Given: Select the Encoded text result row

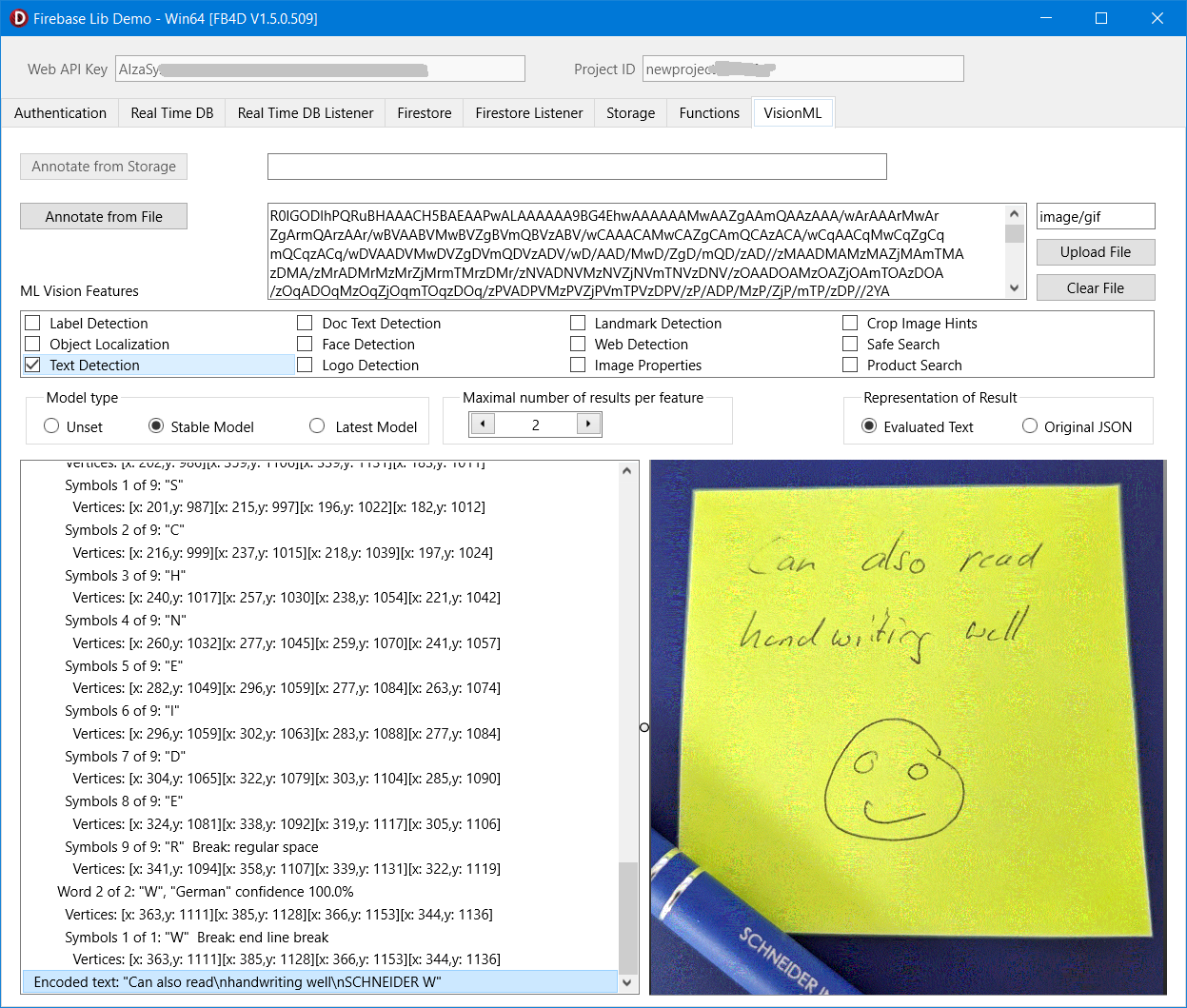Looking at the screenshot, I should coord(320,981).
